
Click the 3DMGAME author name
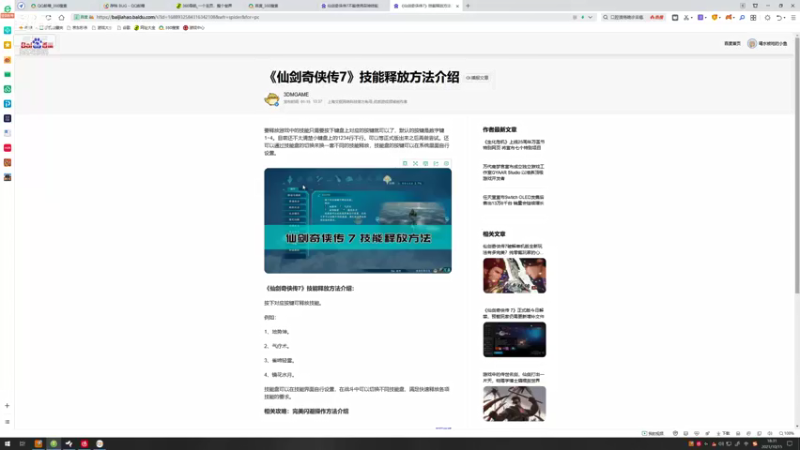pos(296,94)
